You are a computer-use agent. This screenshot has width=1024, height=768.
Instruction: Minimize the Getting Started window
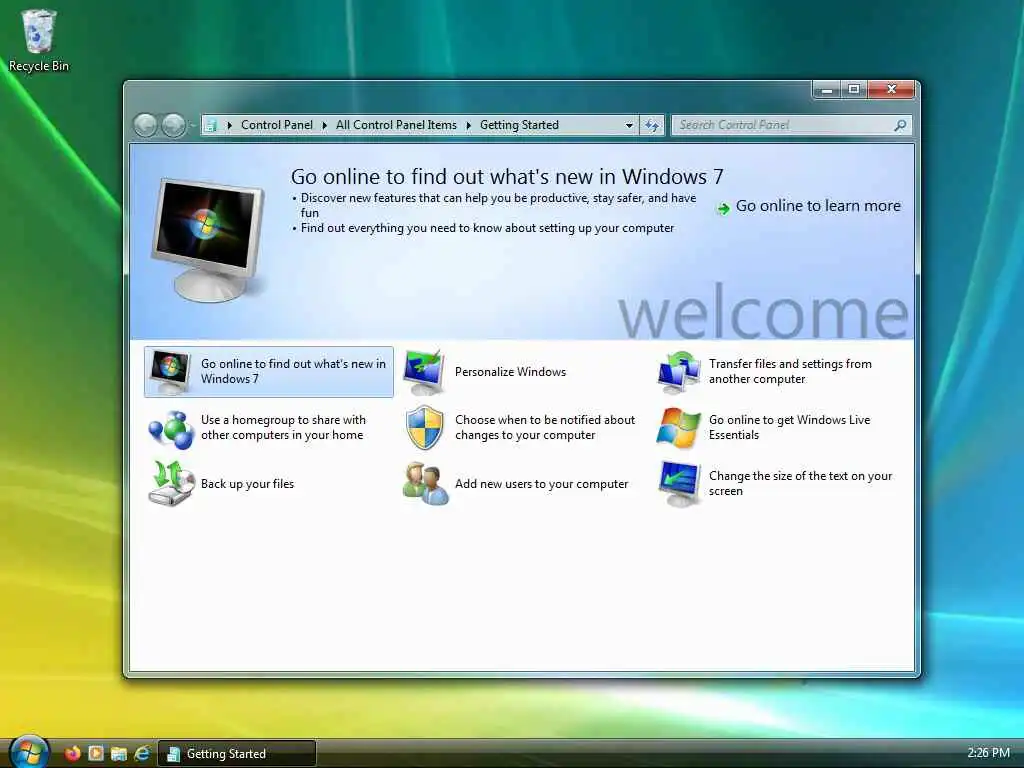click(827, 89)
